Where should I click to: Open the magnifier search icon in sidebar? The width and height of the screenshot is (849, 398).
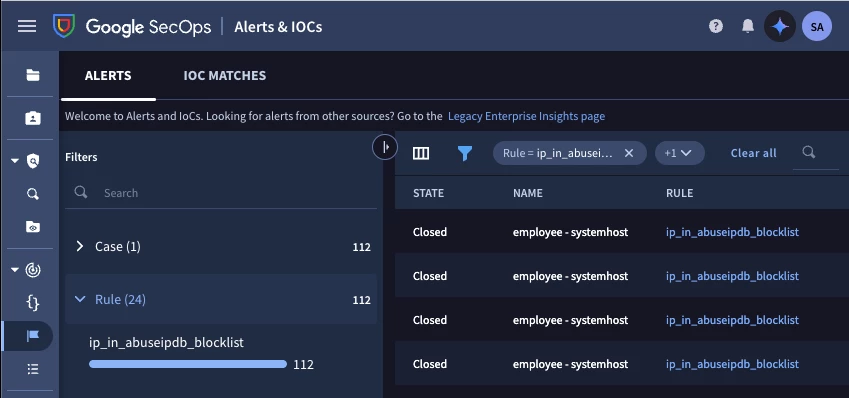click(33, 194)
